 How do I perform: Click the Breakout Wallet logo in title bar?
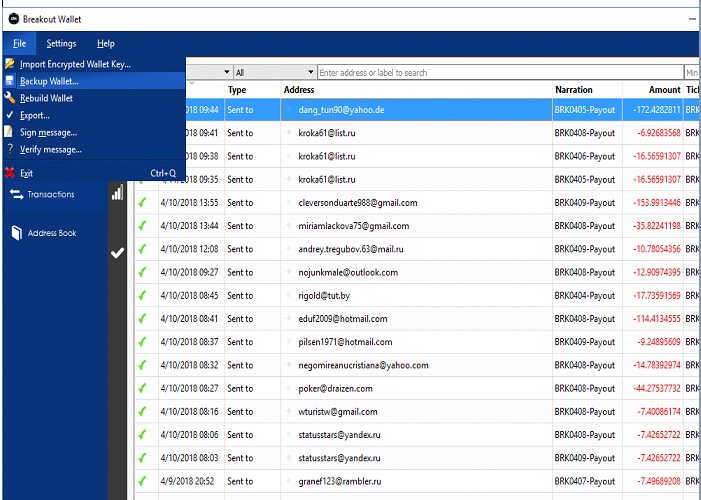pyautogui.click(x=14, y=19)
